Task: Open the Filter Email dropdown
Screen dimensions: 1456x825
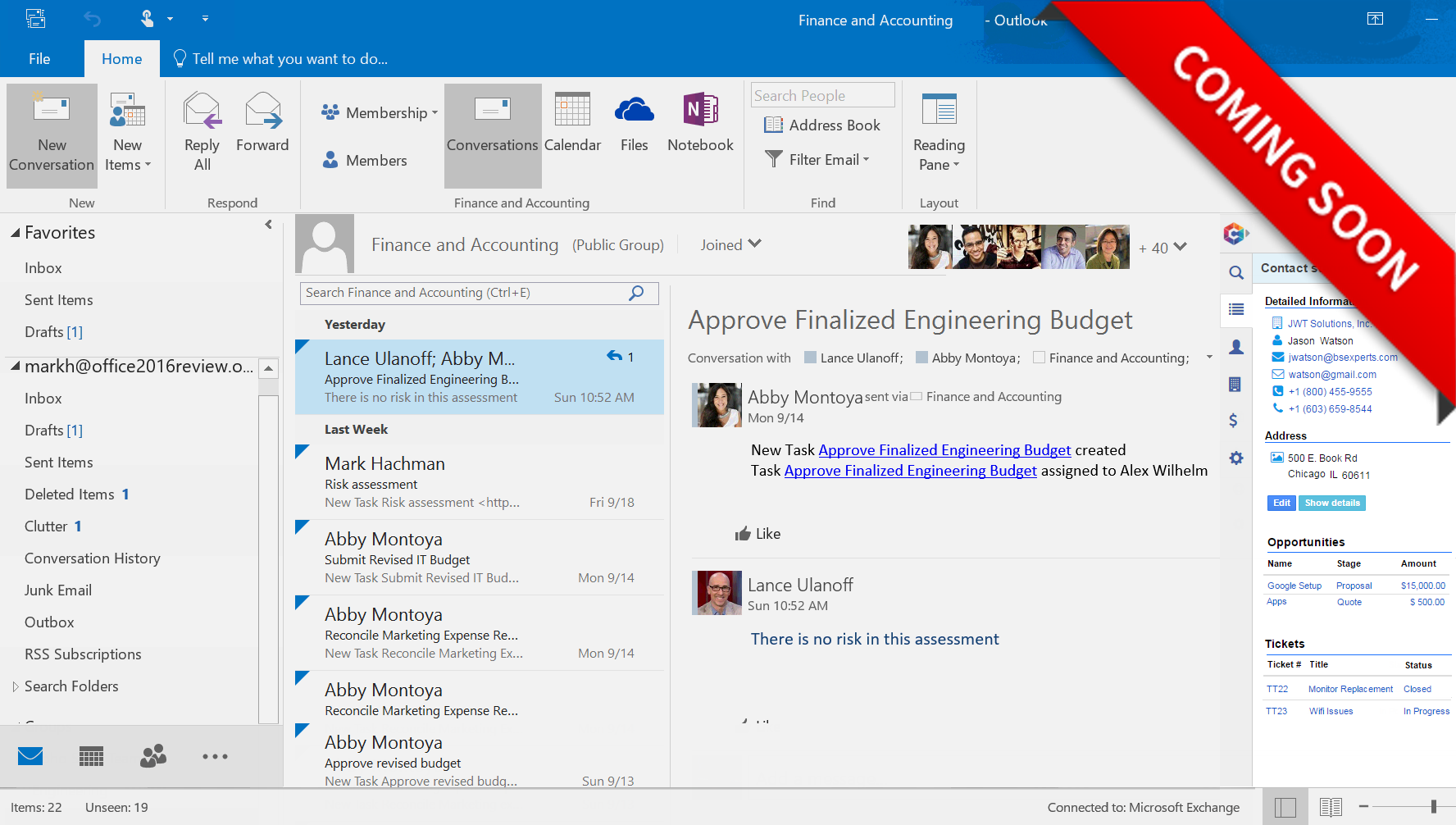Action: 817,159
